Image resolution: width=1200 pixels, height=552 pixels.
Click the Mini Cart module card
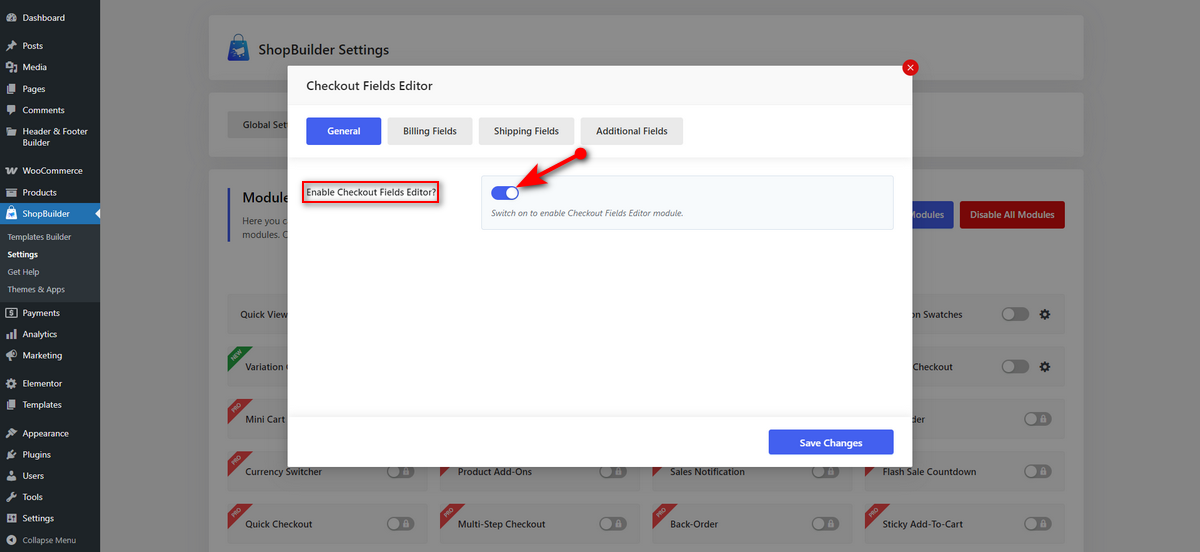(x=258, y=419)
